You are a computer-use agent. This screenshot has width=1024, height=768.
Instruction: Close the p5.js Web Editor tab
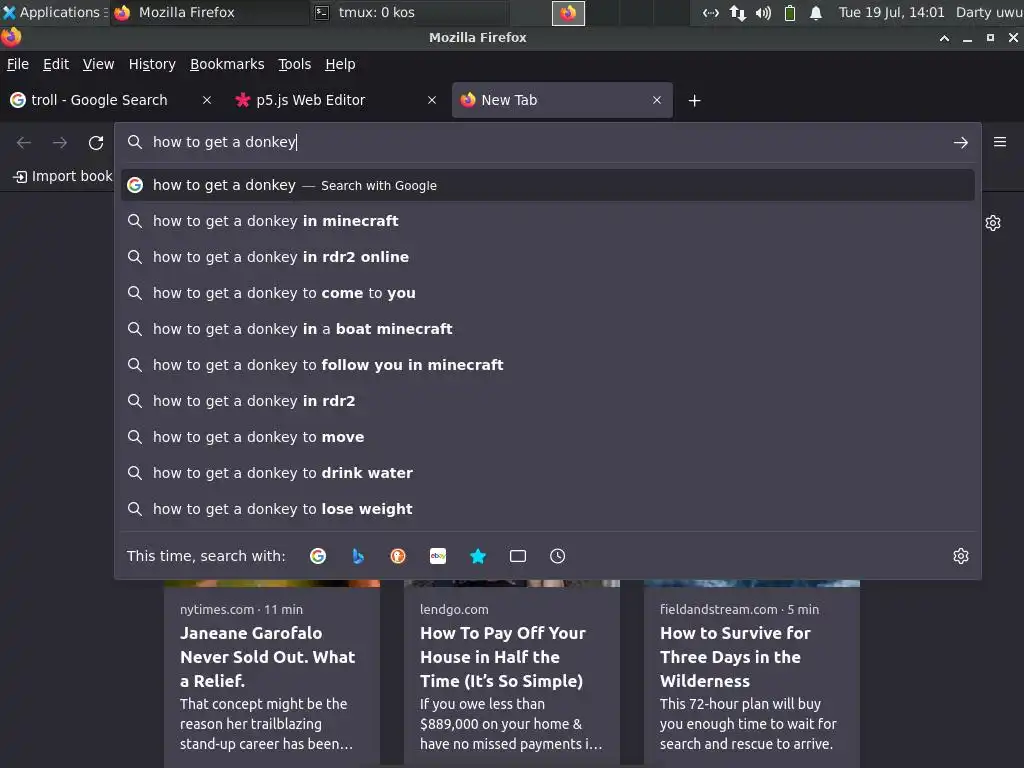(432, 100)
